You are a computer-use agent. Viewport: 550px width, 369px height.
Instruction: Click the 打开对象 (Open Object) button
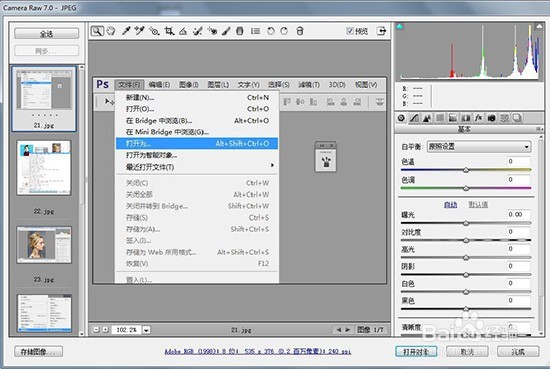tap(416, 351)
